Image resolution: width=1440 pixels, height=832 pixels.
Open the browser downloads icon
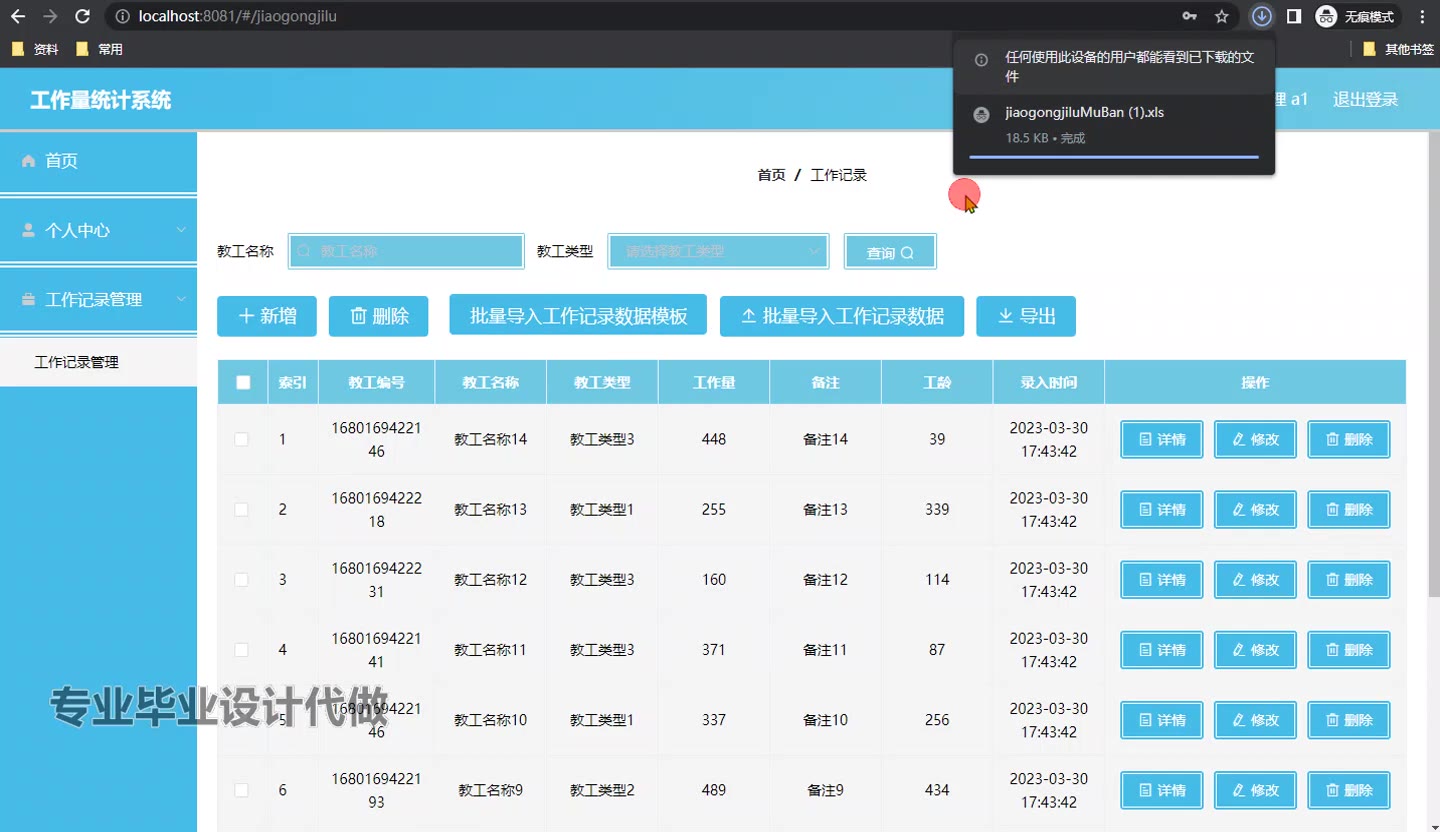[x=1262, y=16]
